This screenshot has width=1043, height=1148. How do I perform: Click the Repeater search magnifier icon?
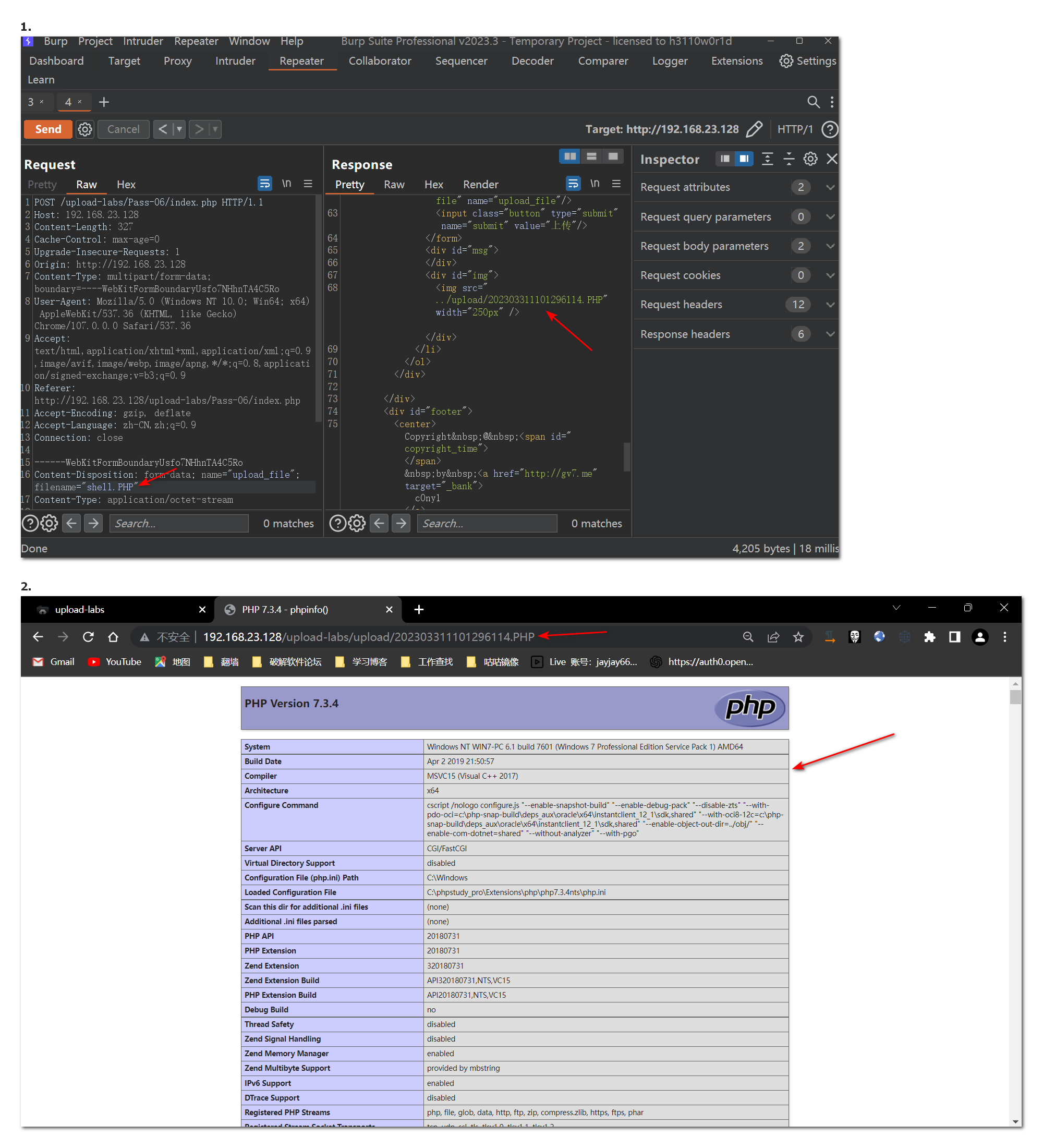813,102
